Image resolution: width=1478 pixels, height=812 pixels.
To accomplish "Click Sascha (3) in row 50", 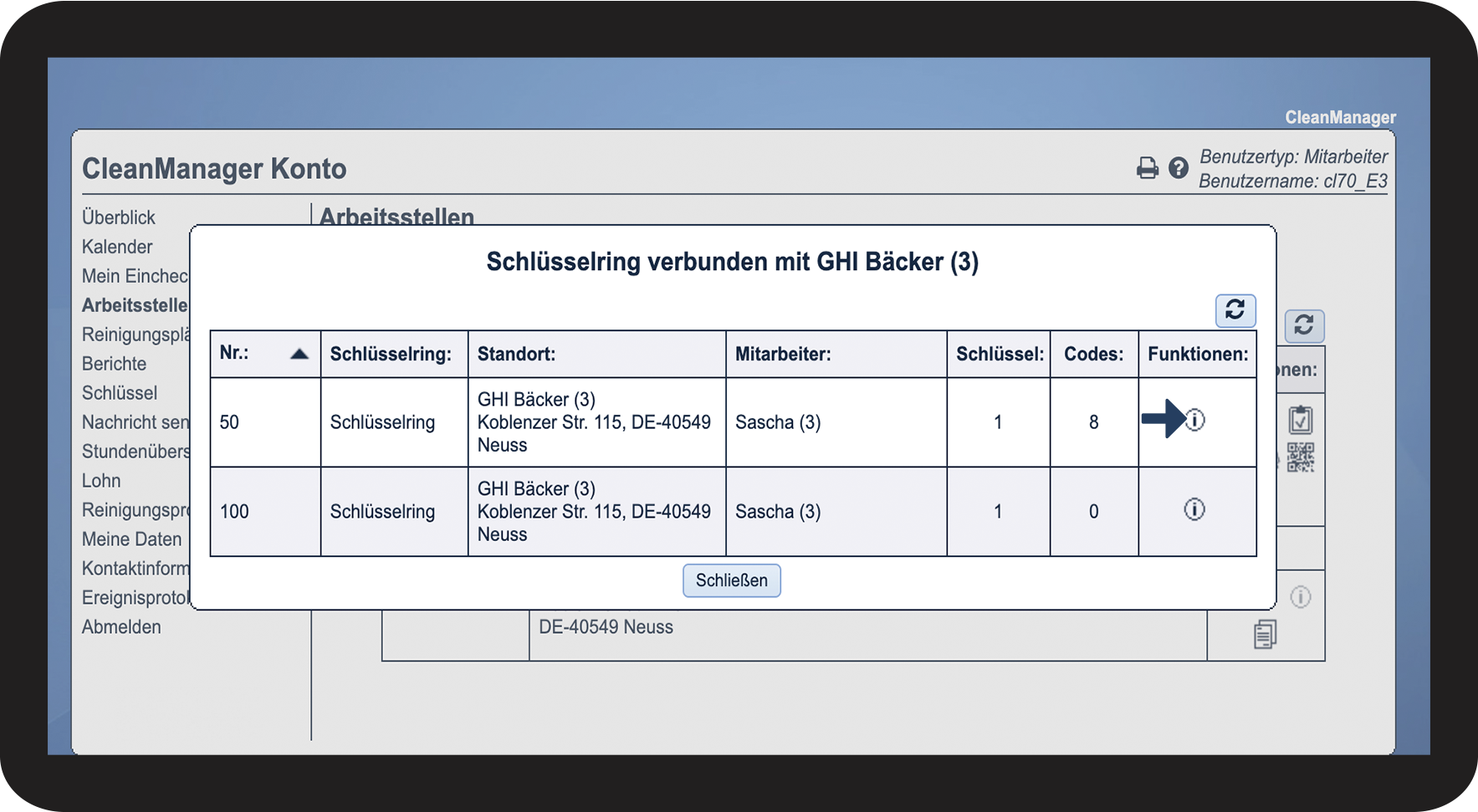I will tap(778, 422).
